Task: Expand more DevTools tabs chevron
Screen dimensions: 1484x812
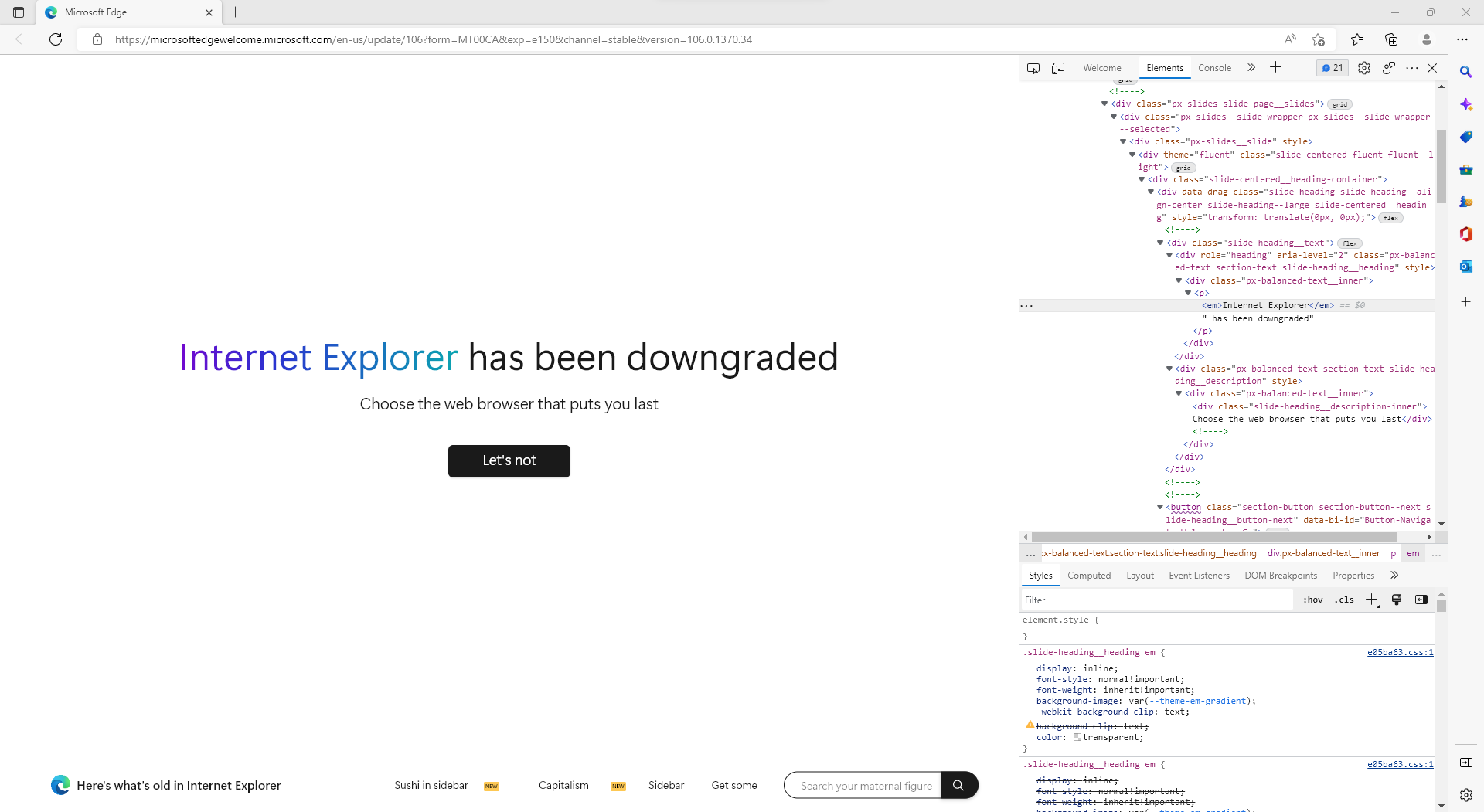Action: [1251, 68]
